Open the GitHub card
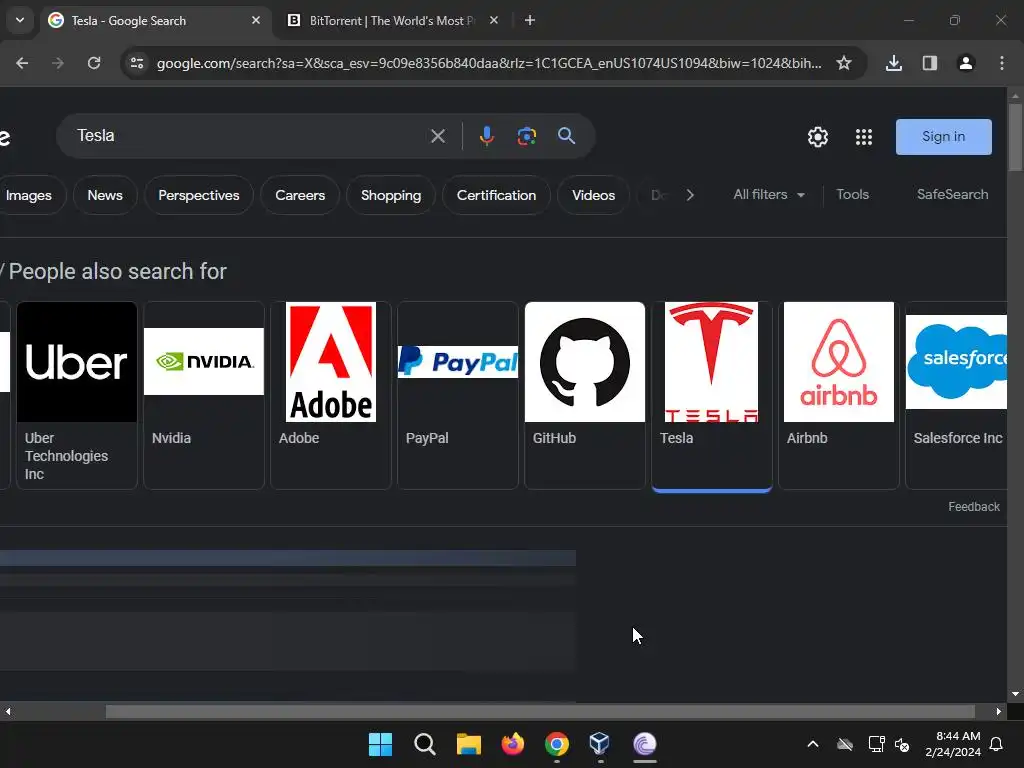 584,395
